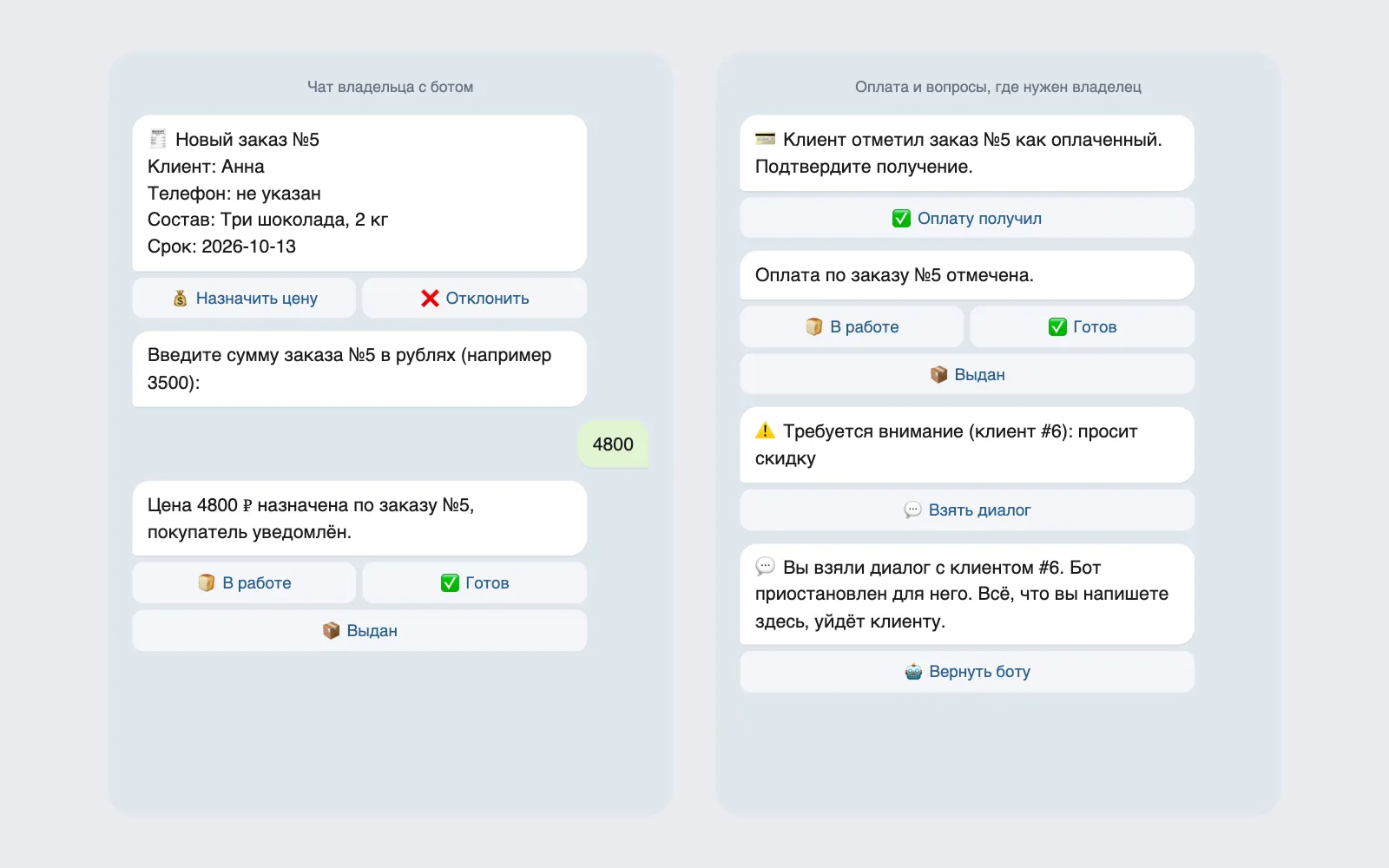1389x868 pixels.
Task: Click «Готов» in the owner's chat panel
Action: click(474, 582)
